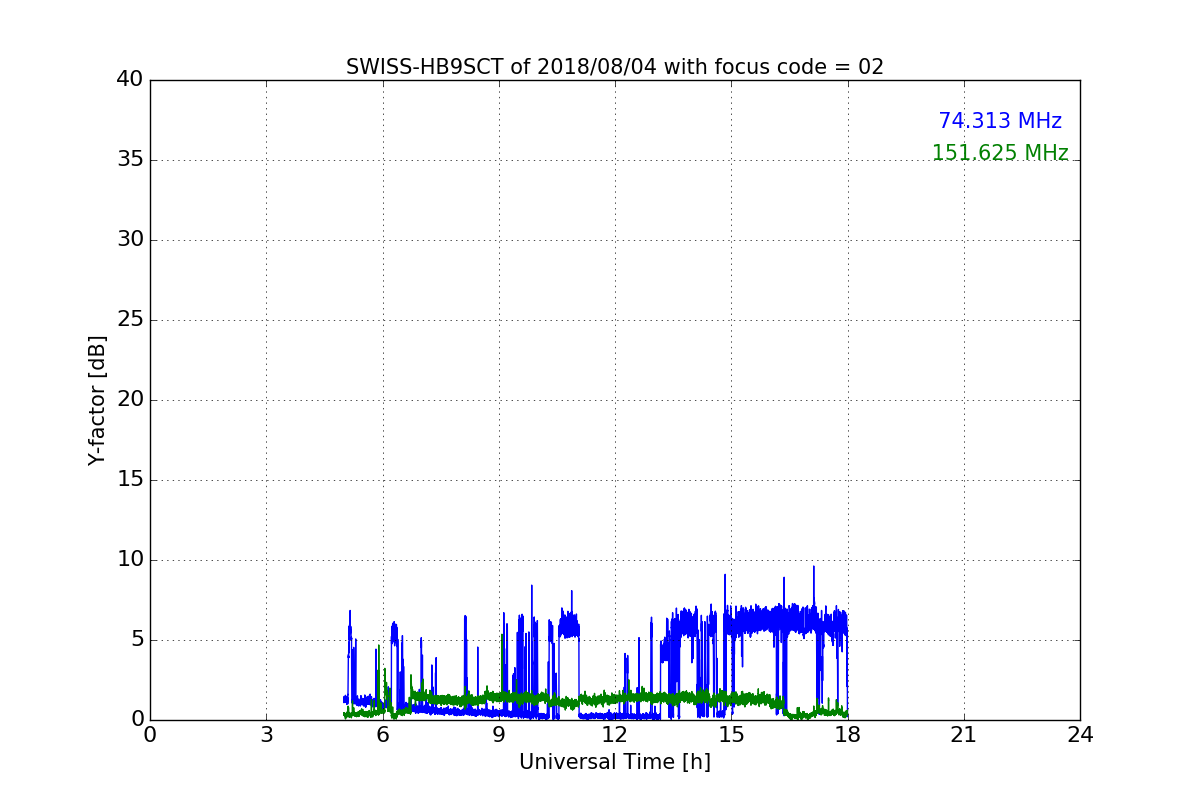Viewport: 1200px width, 800px height.
Task: Click the y-axis tick label '15'
Action: click(130, 480)
